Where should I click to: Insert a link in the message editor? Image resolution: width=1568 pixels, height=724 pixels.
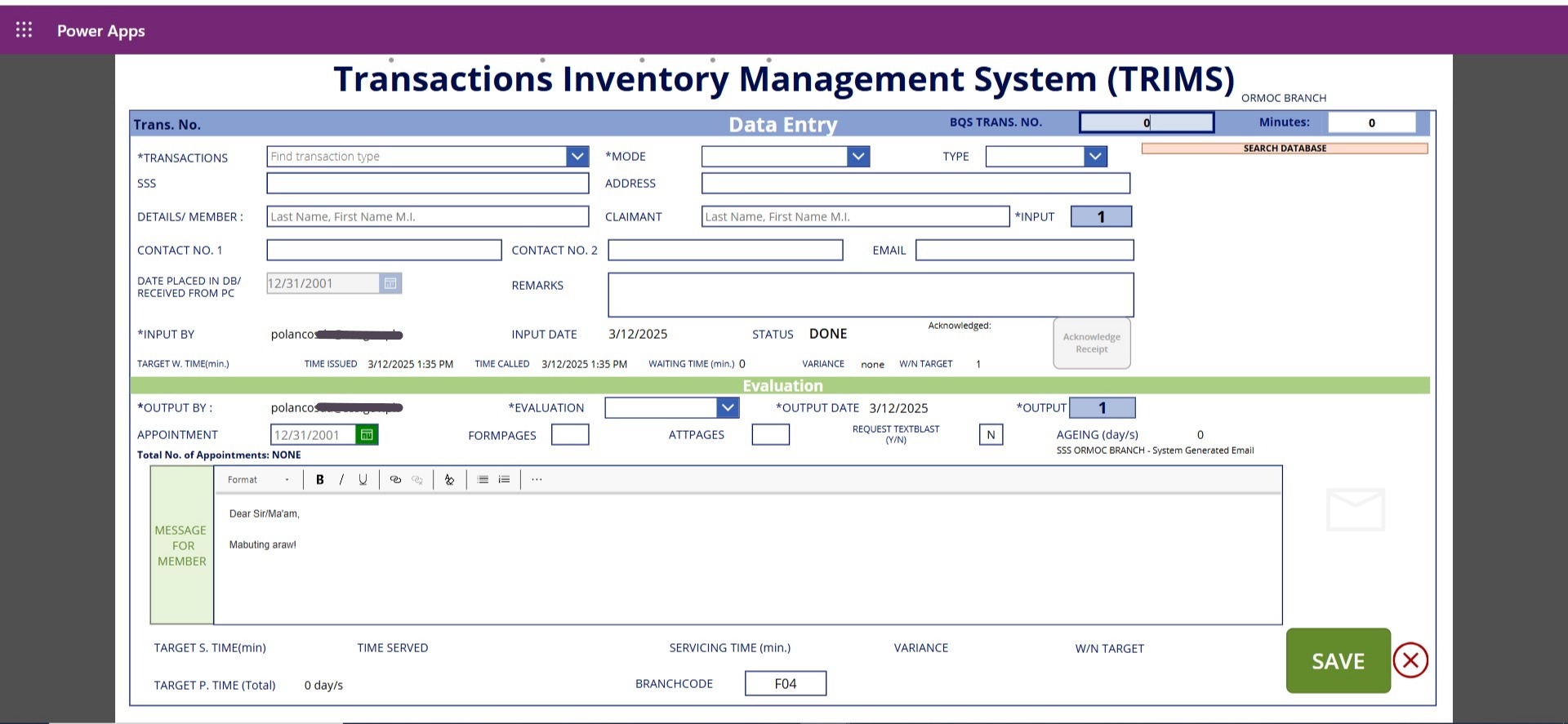click(395, 480)
